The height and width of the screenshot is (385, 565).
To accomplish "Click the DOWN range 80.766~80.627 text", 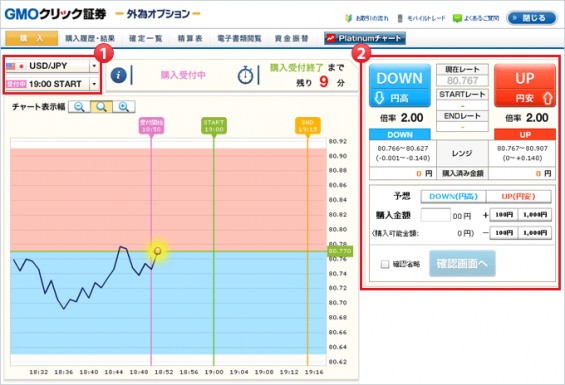I will click(403, 149).
